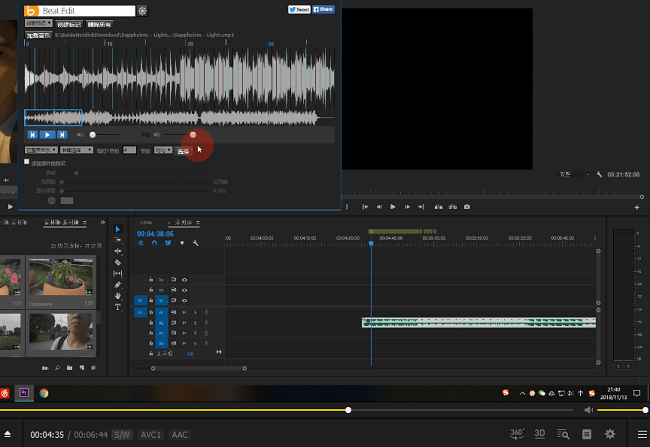The image size is (650, 447).
Task: Click the timeline wrench settings icon
Action: click(x=196, y=242)
